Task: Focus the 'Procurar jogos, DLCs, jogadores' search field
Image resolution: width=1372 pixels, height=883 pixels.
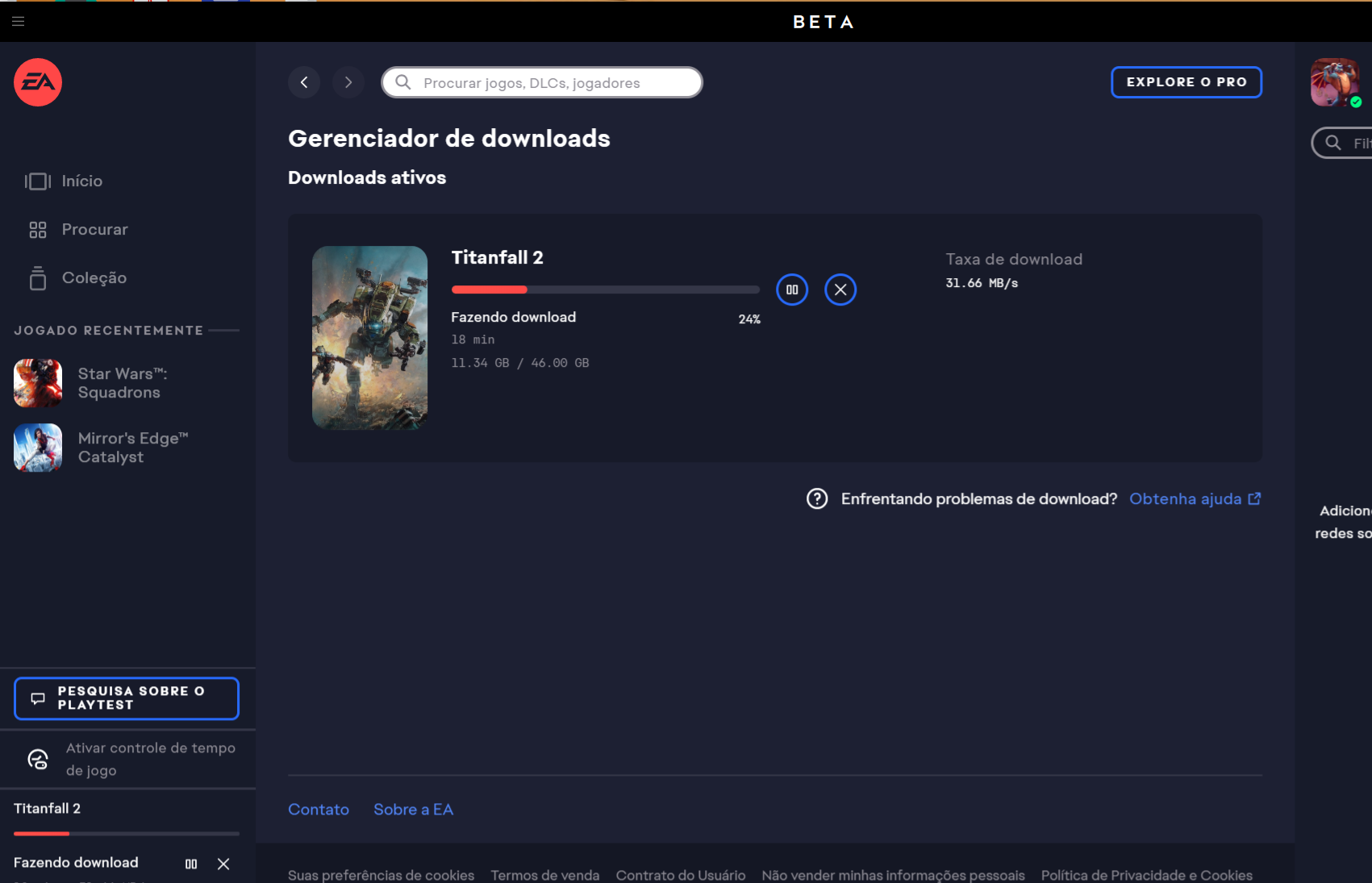Action: (x=542, y=82)
